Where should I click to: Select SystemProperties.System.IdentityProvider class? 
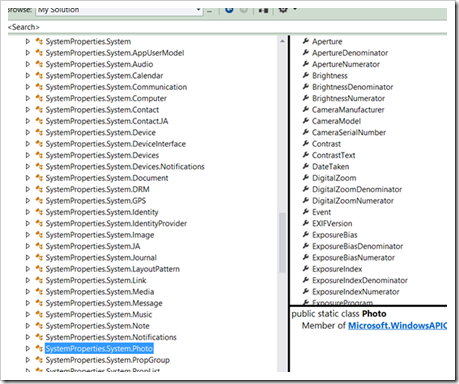pos(116,223)
